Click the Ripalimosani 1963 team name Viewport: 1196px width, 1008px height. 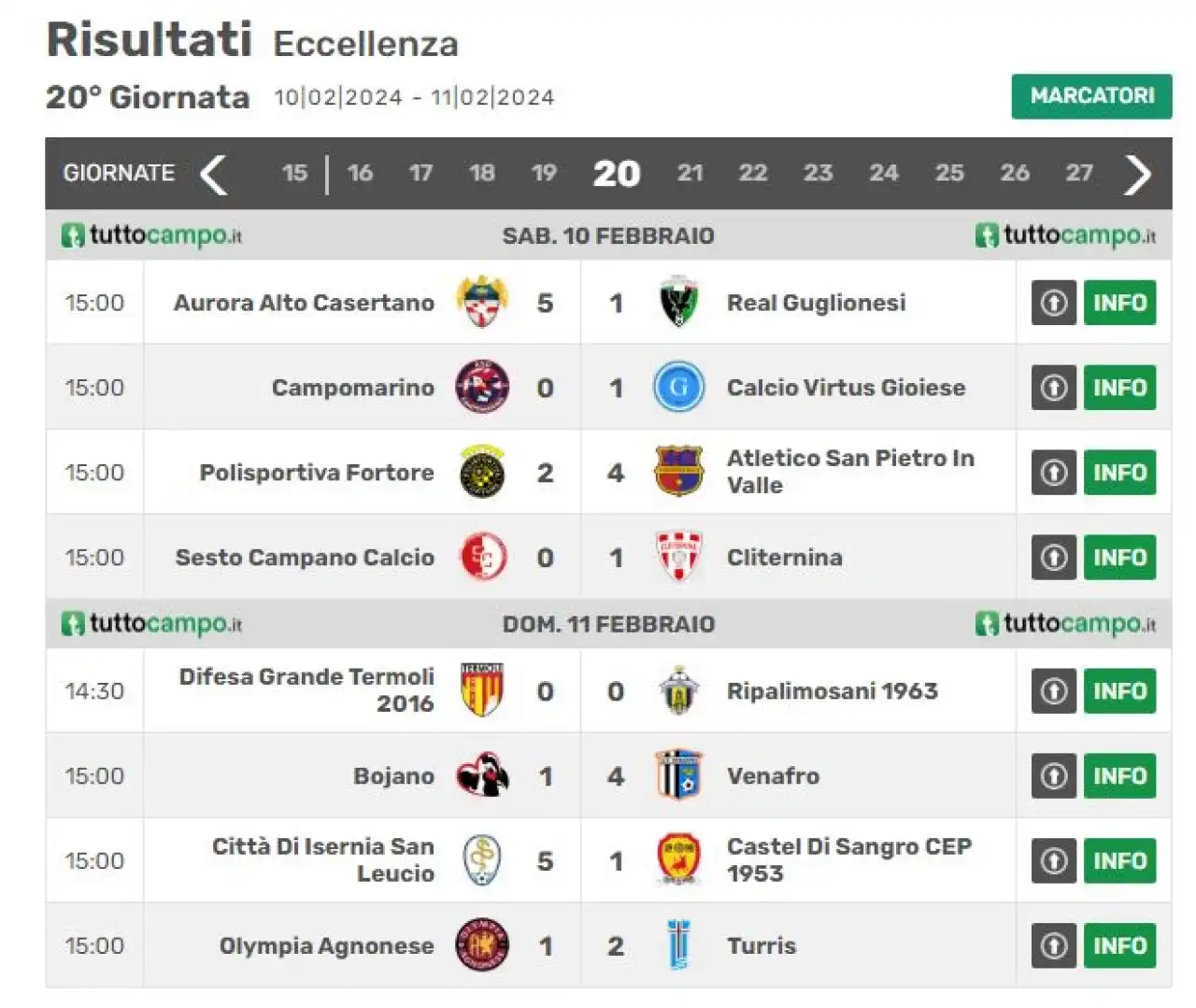coord(832,690)
